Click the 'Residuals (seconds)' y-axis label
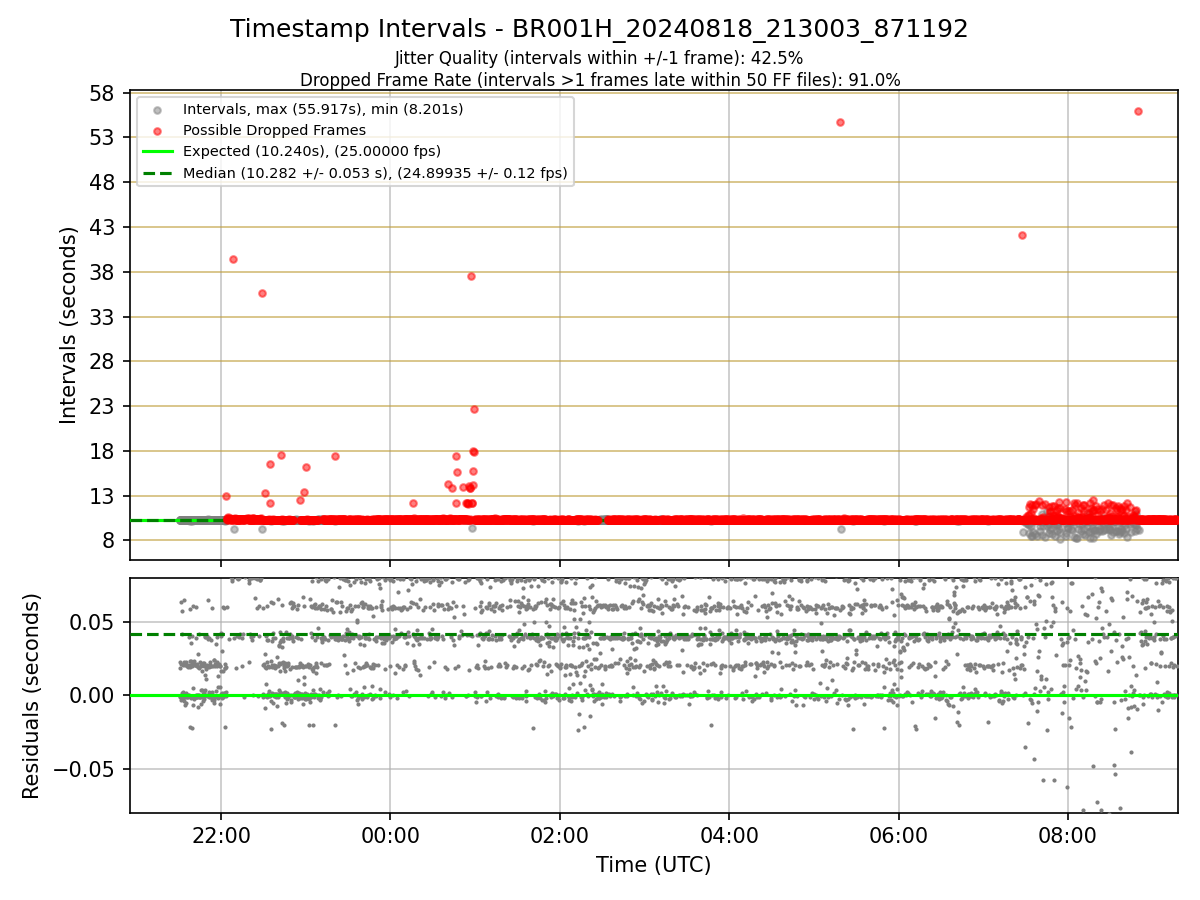 click(32, 696)
